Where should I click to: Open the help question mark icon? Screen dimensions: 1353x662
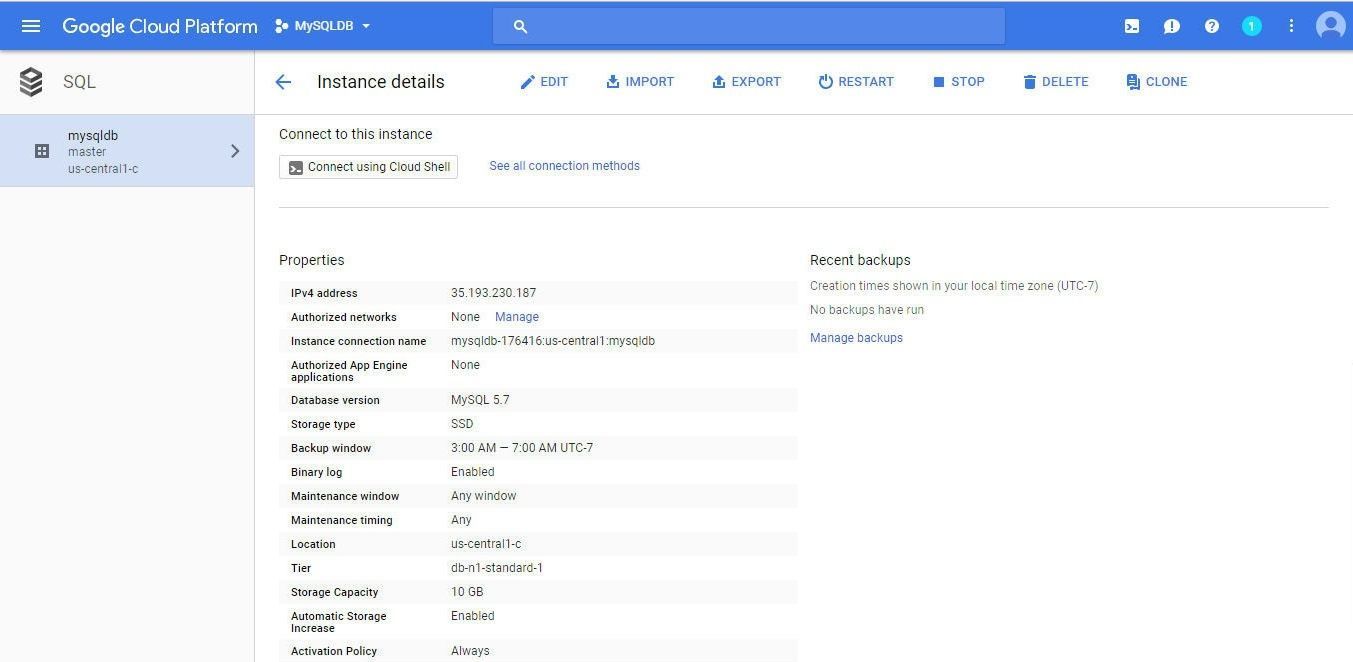(x=1211, y=26)
